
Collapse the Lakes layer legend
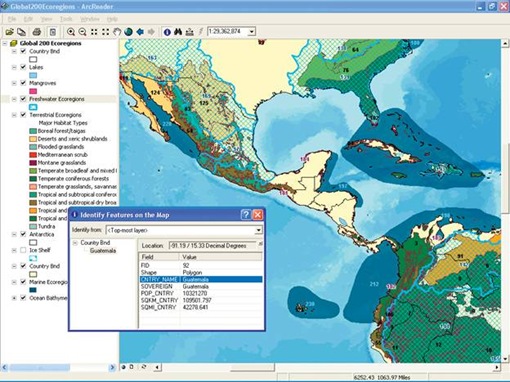[x=14, y=67]
